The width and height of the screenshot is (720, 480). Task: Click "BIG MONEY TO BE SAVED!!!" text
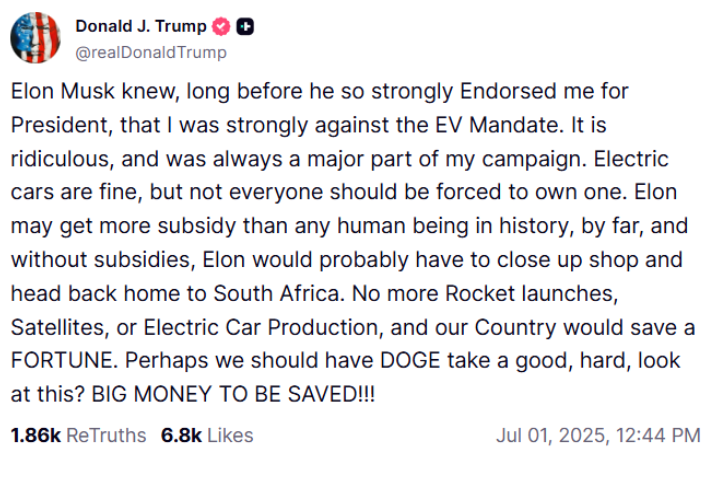point(233,394)
